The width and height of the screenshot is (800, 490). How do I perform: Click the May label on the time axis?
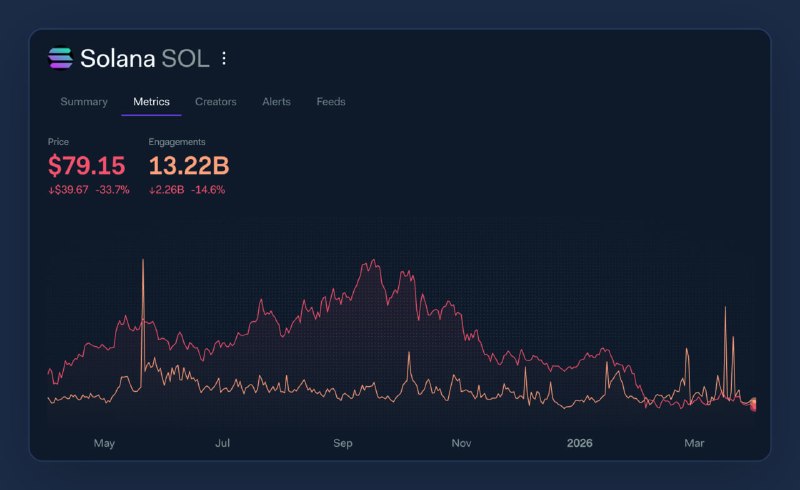click(105, 443)
